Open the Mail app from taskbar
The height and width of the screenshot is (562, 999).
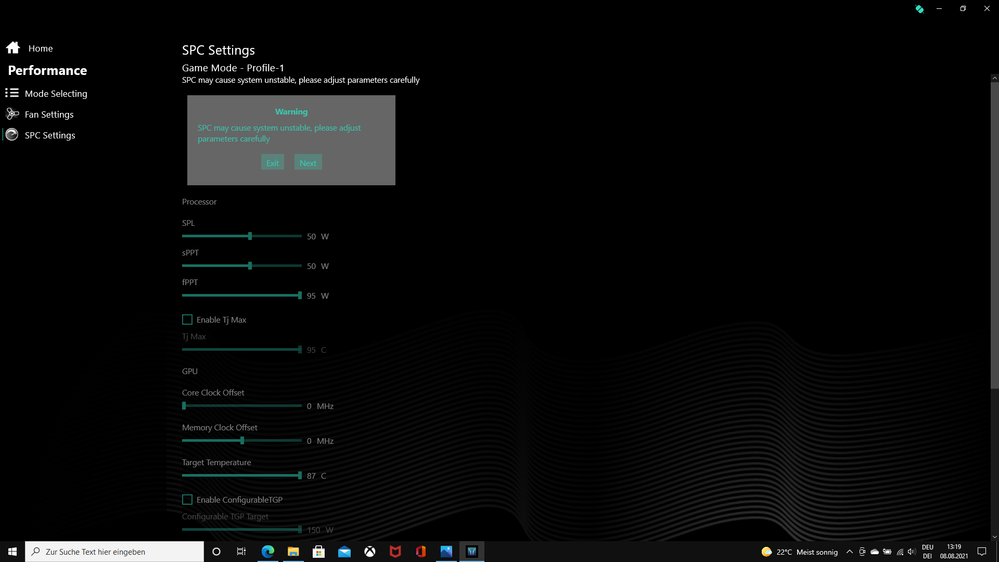tap(344, 552)
